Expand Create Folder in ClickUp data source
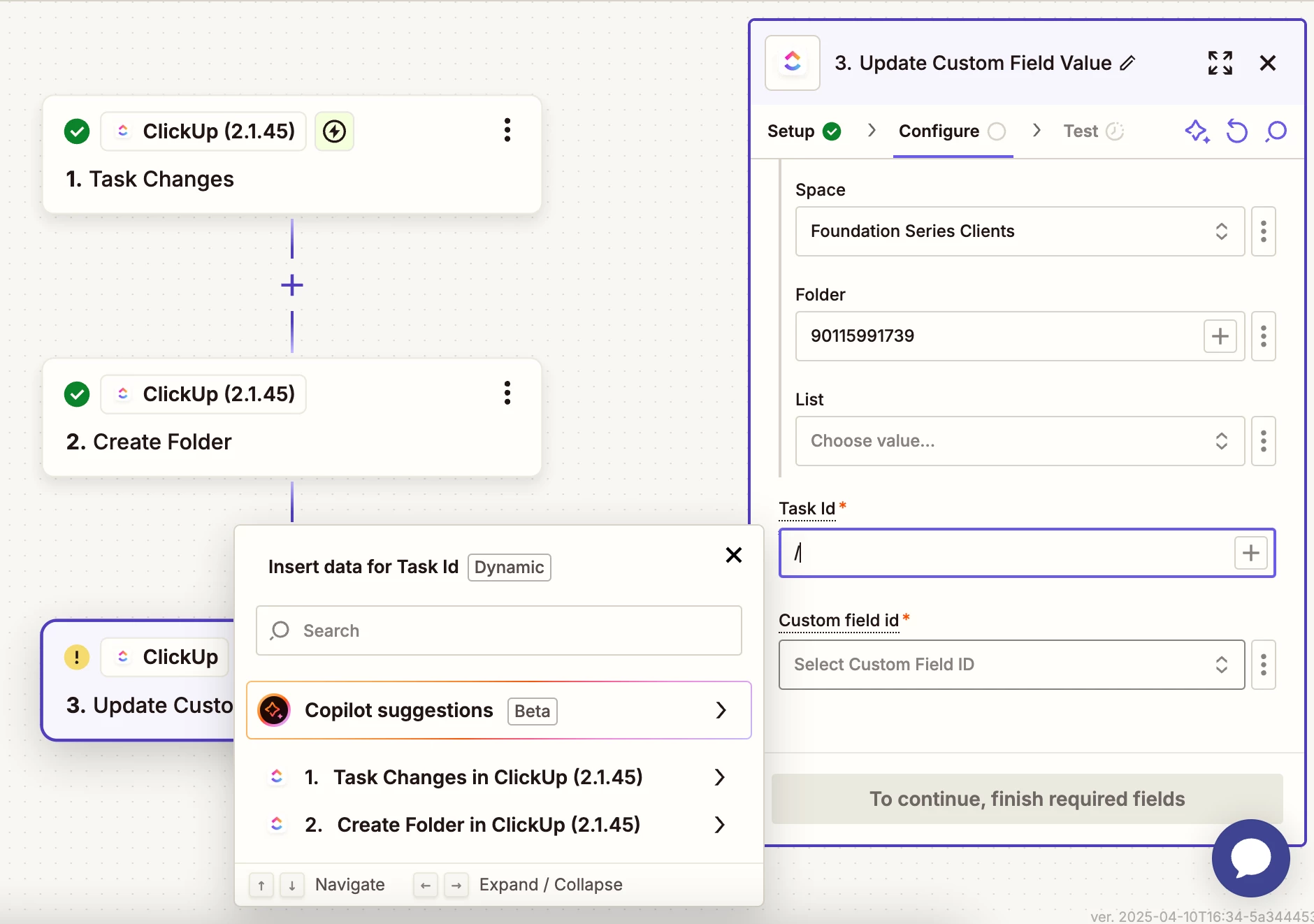 pos(499,825)
